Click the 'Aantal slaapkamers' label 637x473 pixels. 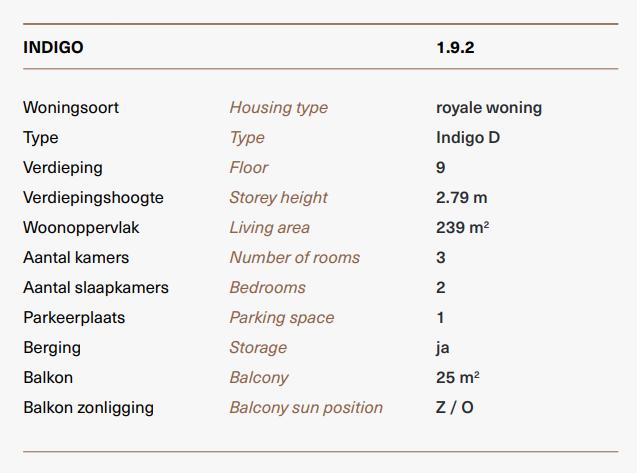[96, 288]
